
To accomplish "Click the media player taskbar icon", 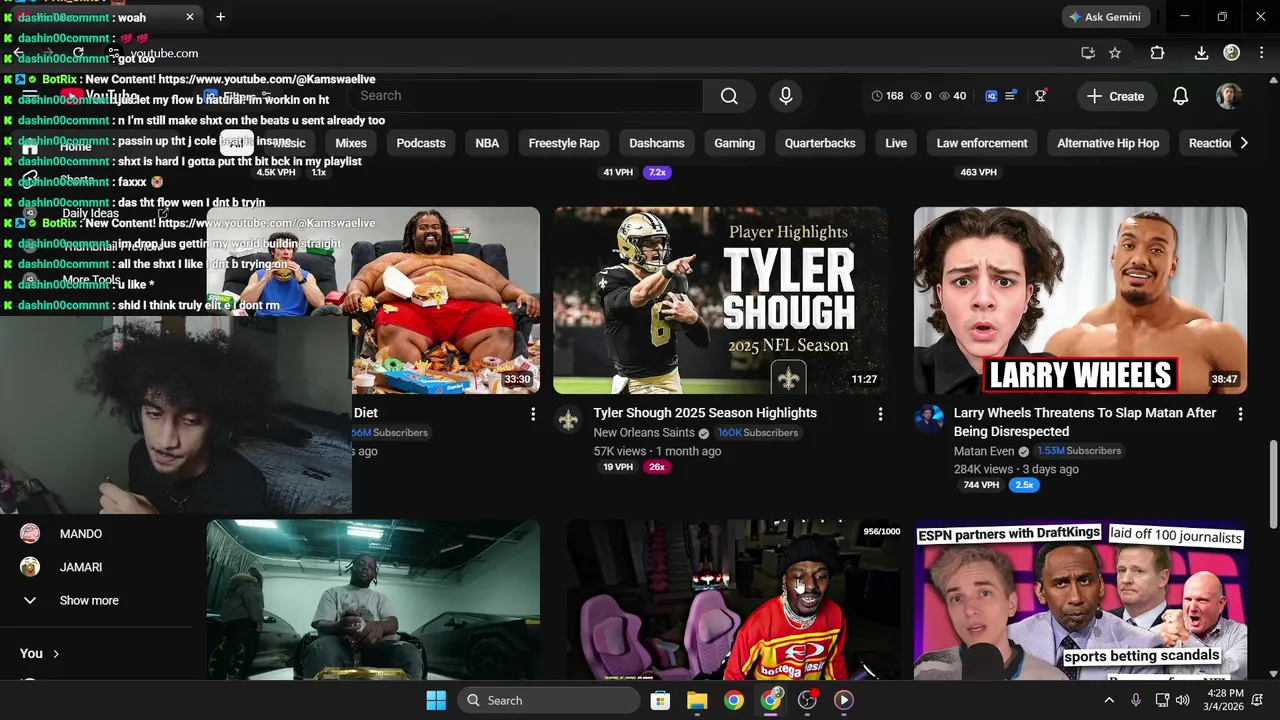I will pyautogui.click(x=844, y=700).
